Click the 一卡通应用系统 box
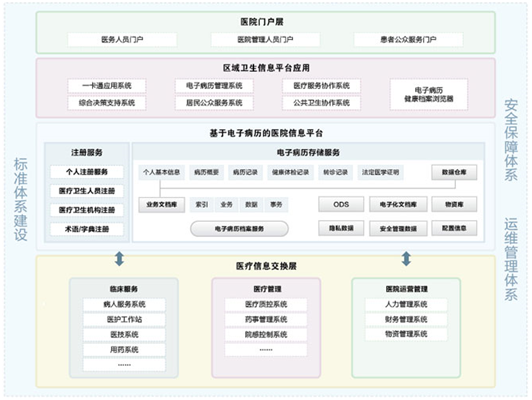The width and height of the screenshot is (532, 400). pos(107,85)
